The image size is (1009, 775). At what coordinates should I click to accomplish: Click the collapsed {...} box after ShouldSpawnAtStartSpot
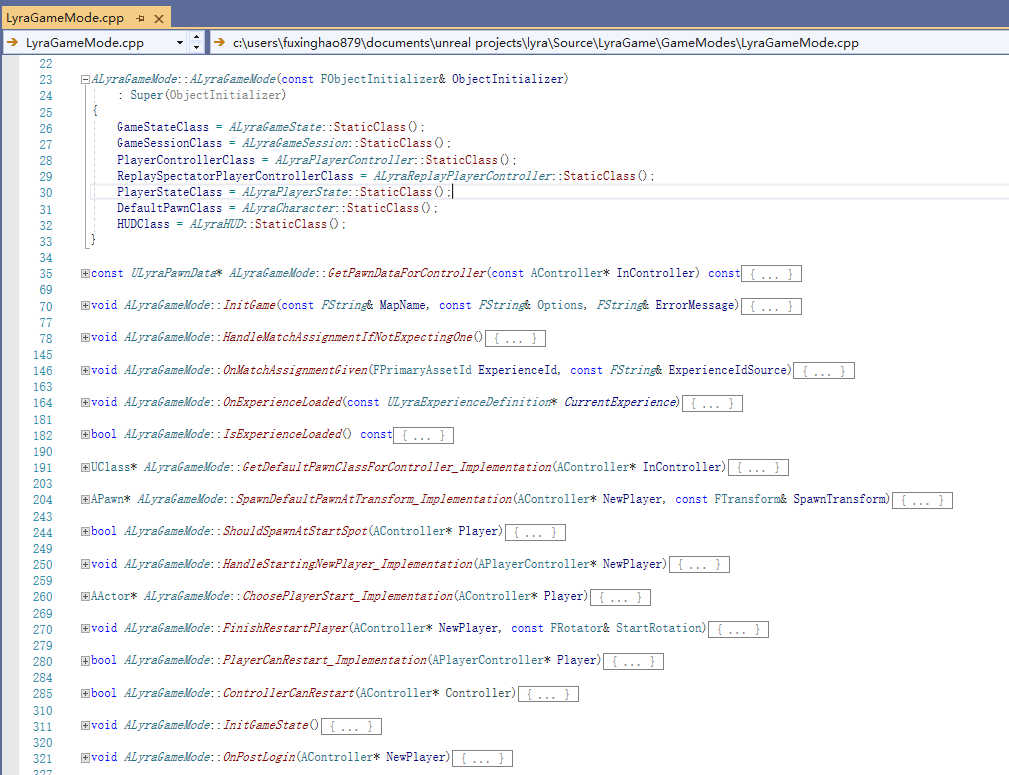535,532
